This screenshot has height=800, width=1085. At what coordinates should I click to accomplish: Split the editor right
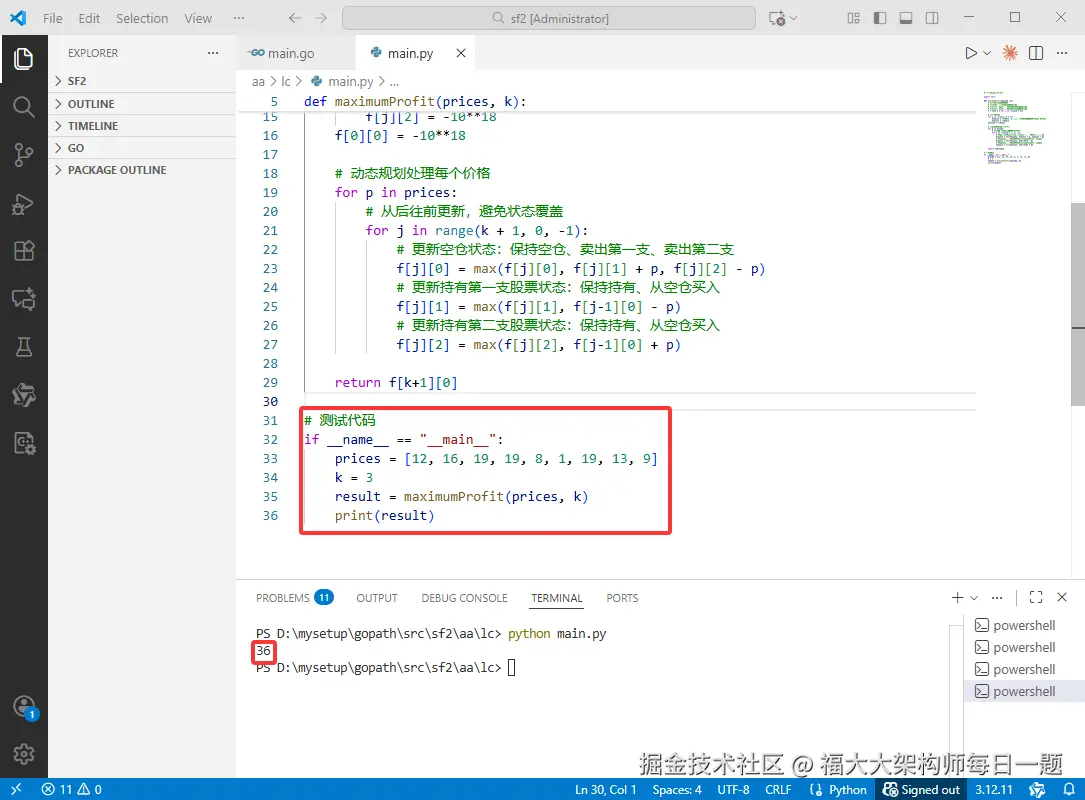pyautogui.click(x=1036, y=53)
